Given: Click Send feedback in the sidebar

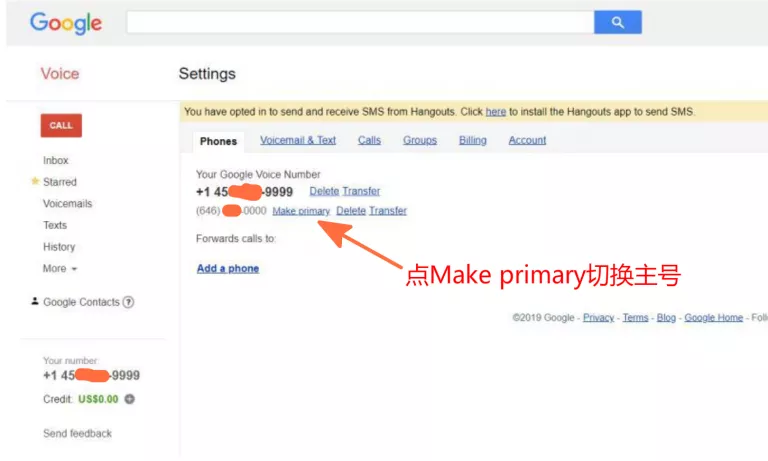Looking at the screenshot, I should (x=77, y=433).
